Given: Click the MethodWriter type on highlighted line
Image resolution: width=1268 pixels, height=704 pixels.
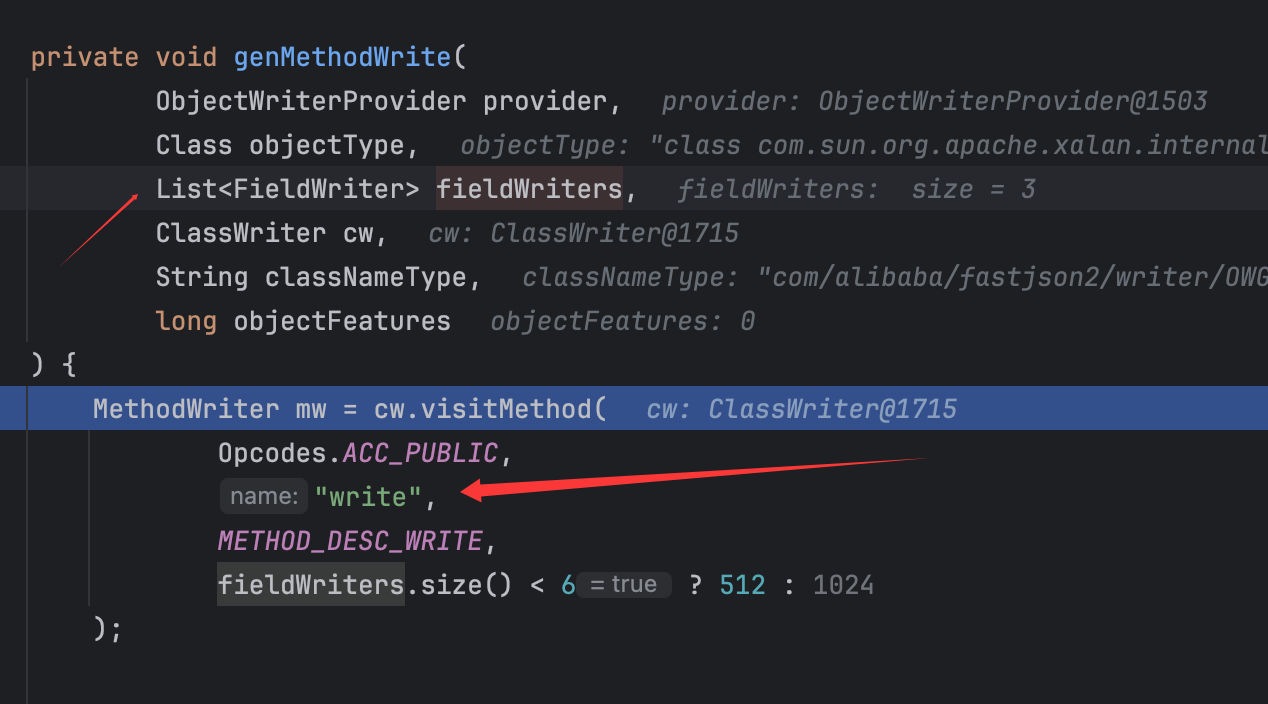Looking at the screenshot, I should point(186,409).
